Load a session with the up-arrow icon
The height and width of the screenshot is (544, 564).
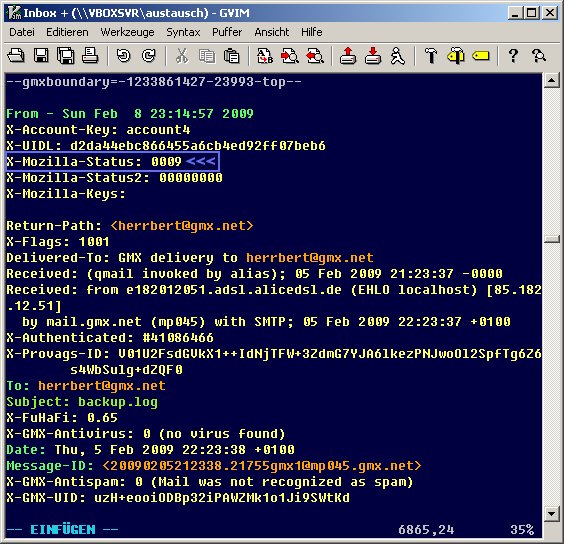(x=348, y=56)
